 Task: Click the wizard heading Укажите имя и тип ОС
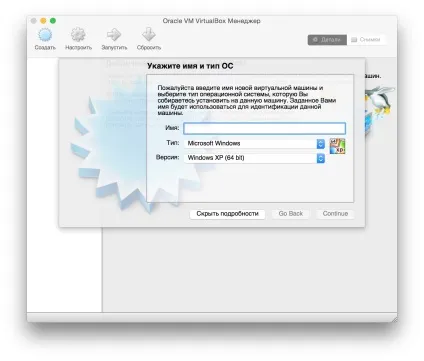pyautogui.click(x=190, y=66)
